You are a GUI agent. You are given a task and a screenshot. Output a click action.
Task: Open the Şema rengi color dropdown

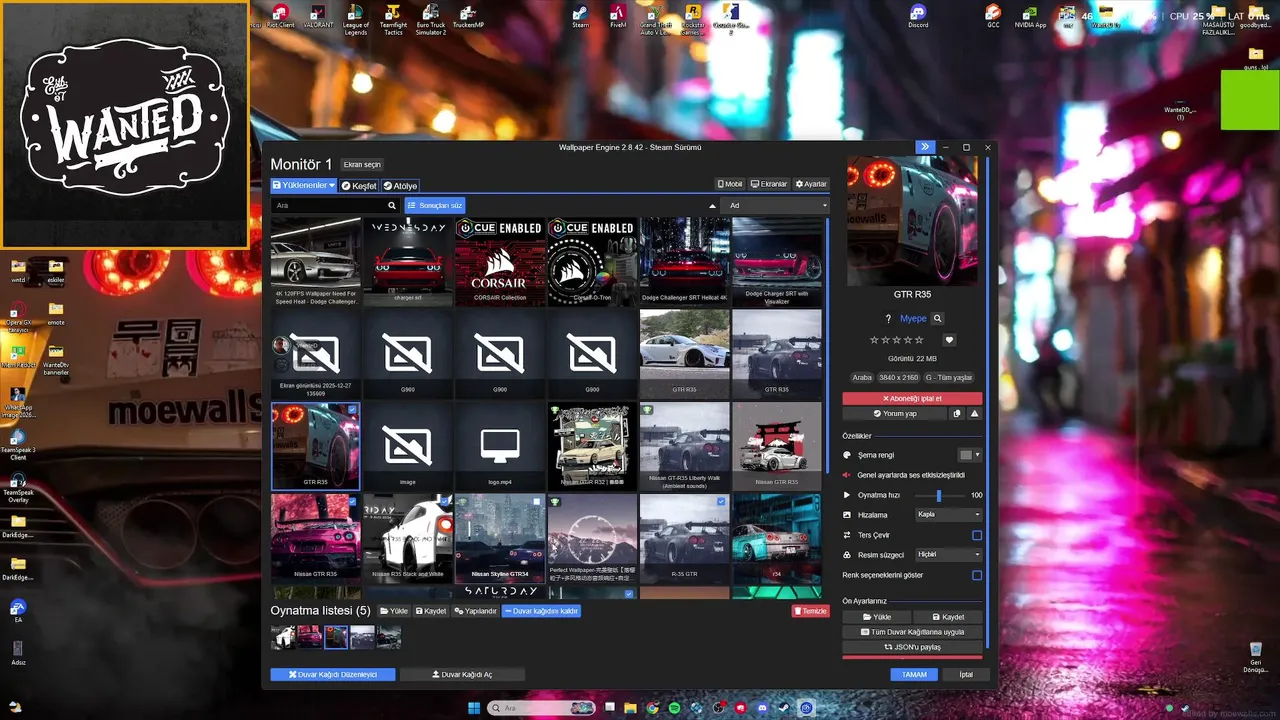[x=970, y=455]
